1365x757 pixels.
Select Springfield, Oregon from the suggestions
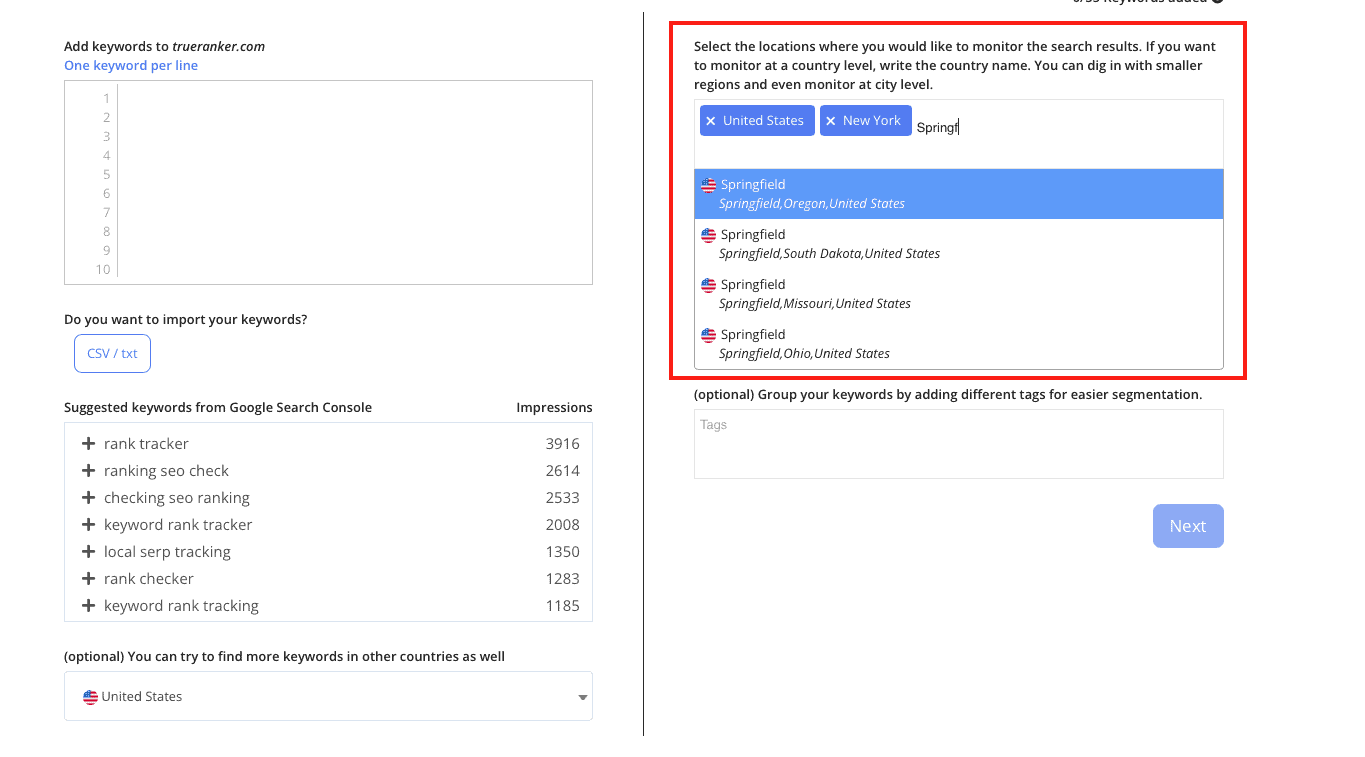[958, 194]
